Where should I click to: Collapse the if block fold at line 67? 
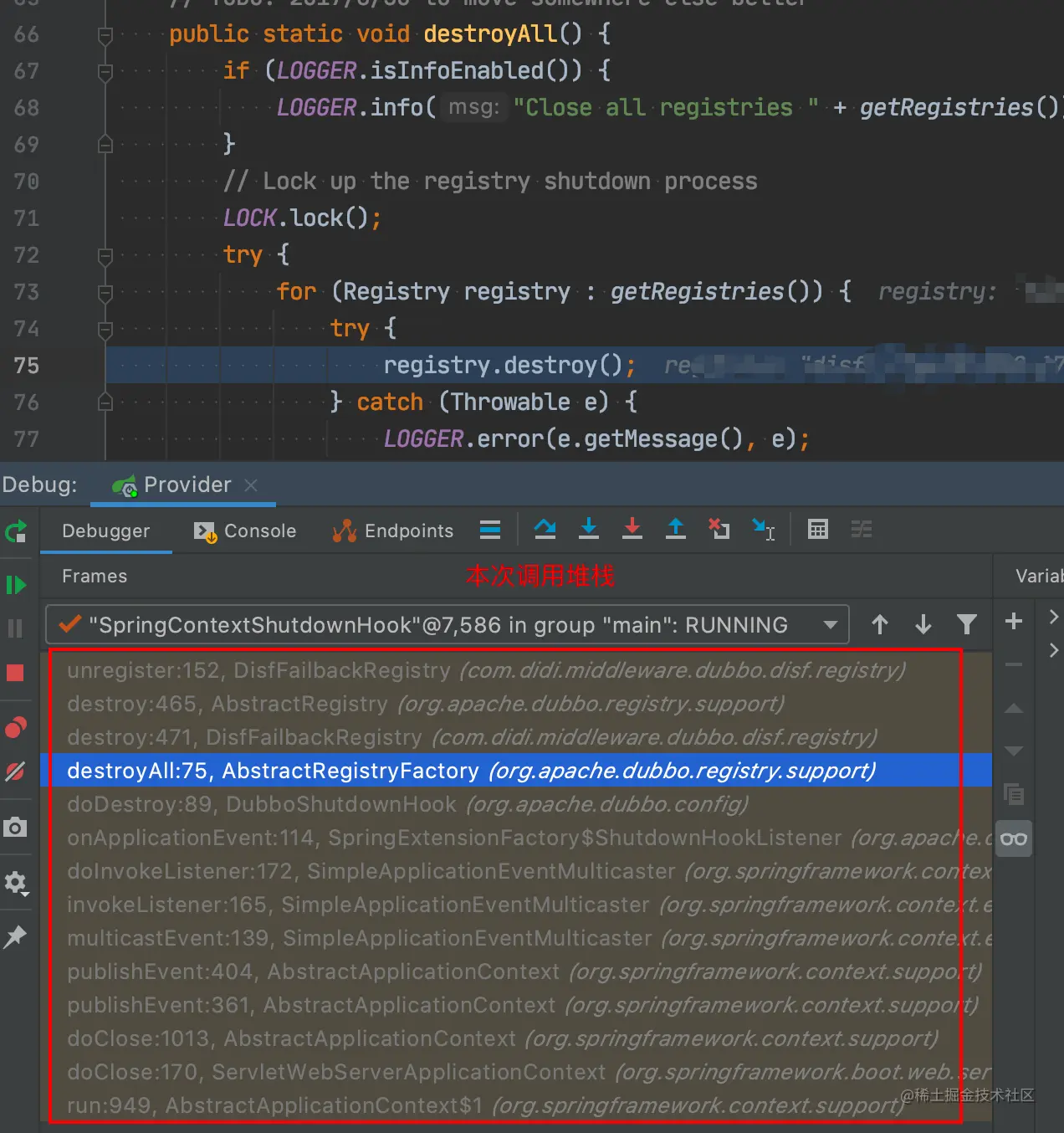pos(105,72)
